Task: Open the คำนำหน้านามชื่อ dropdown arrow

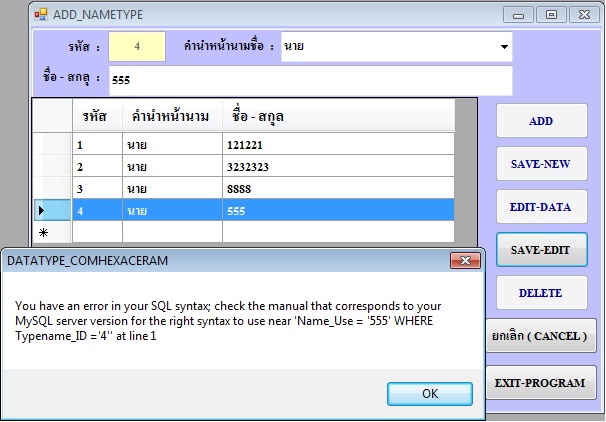Action: (502, 47)
